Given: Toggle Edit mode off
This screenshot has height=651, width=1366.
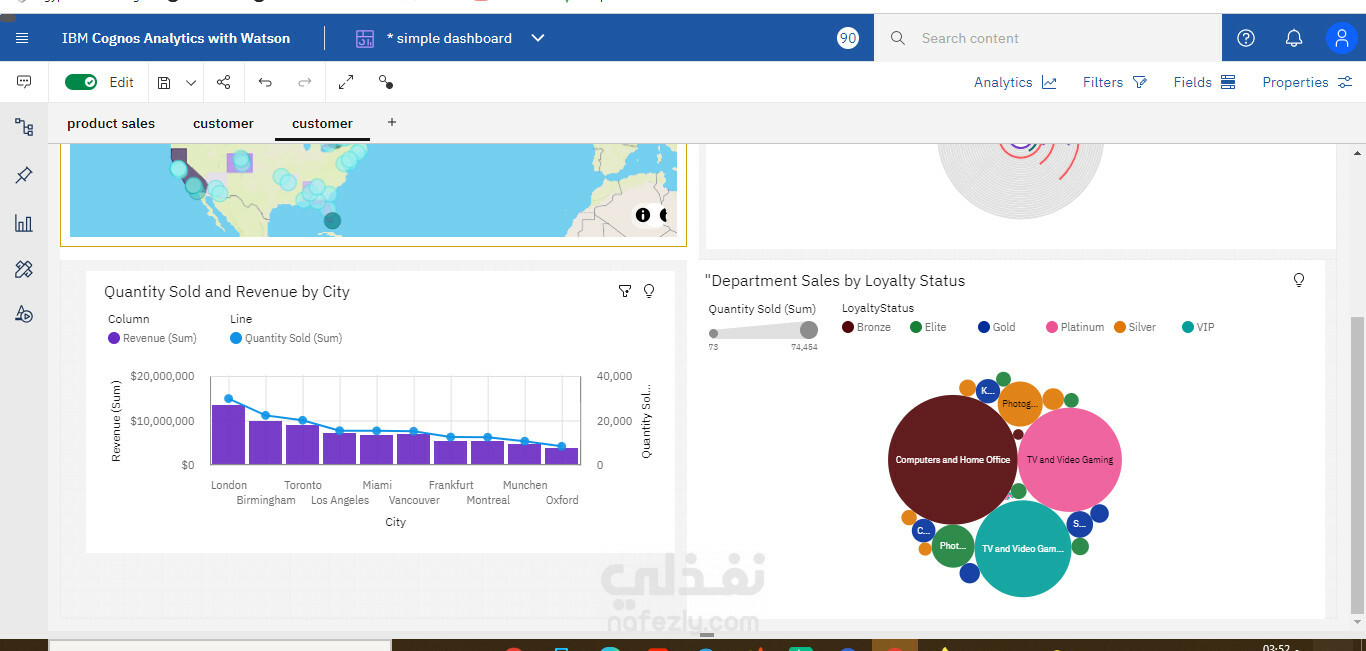Looking at the screenshot, I should tap(80, 82).
